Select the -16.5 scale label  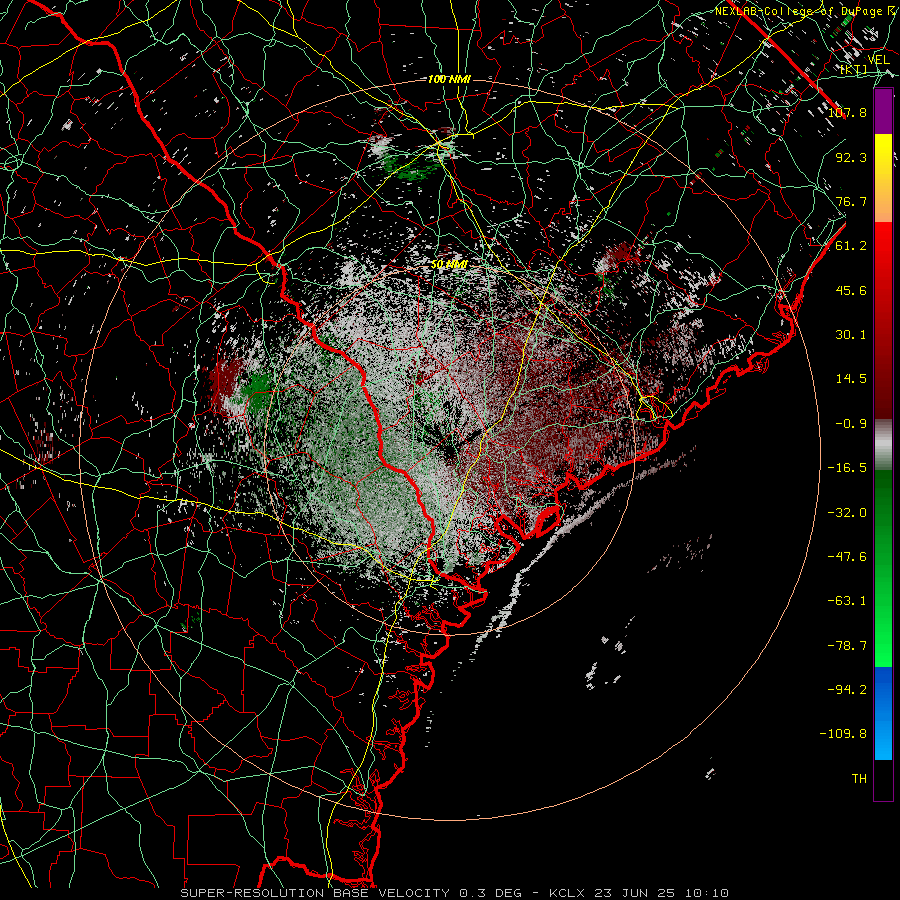(x=847, y=468)
